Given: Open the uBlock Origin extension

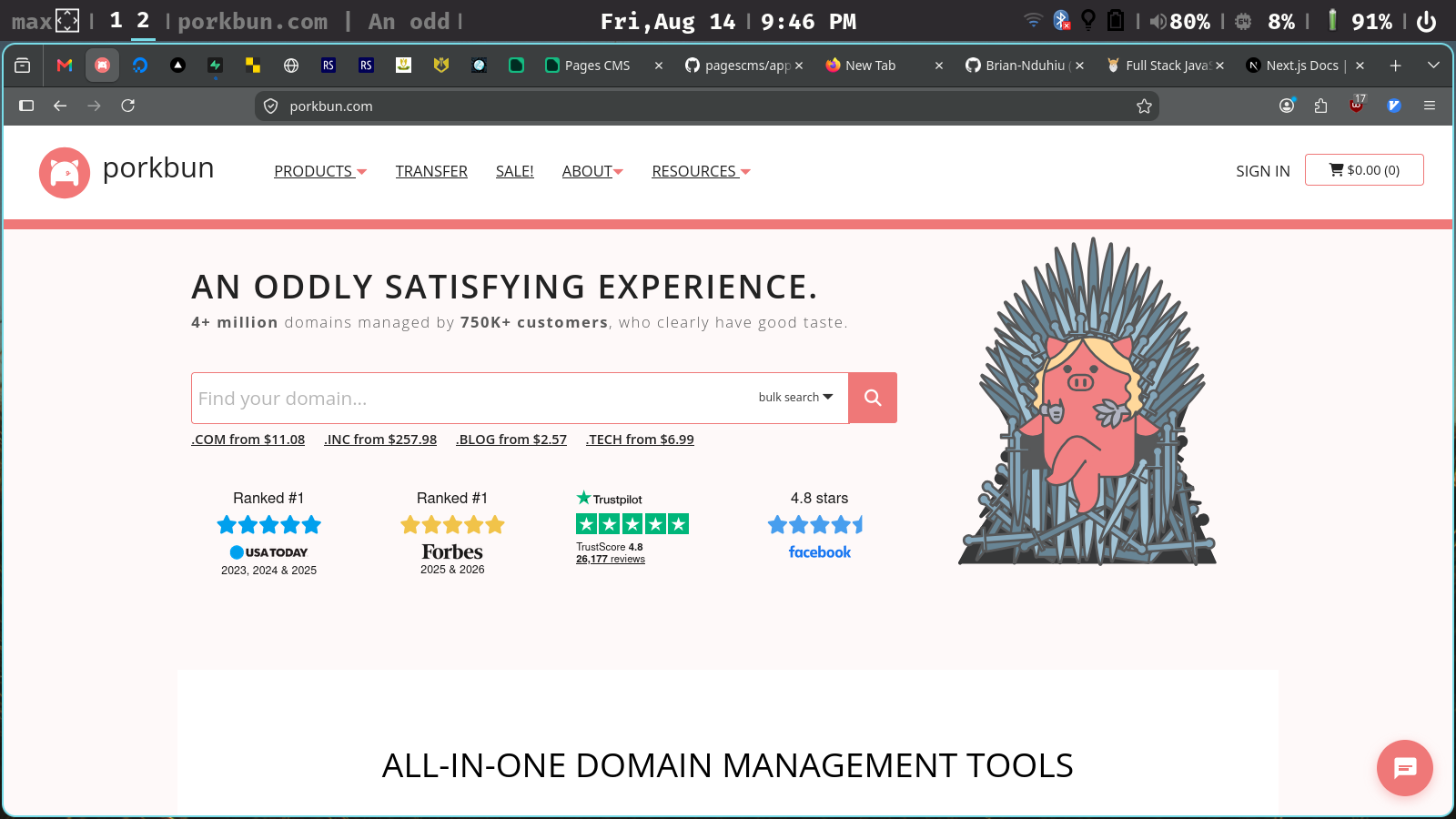Looking at the screenshot, I should click(1357, 106).
